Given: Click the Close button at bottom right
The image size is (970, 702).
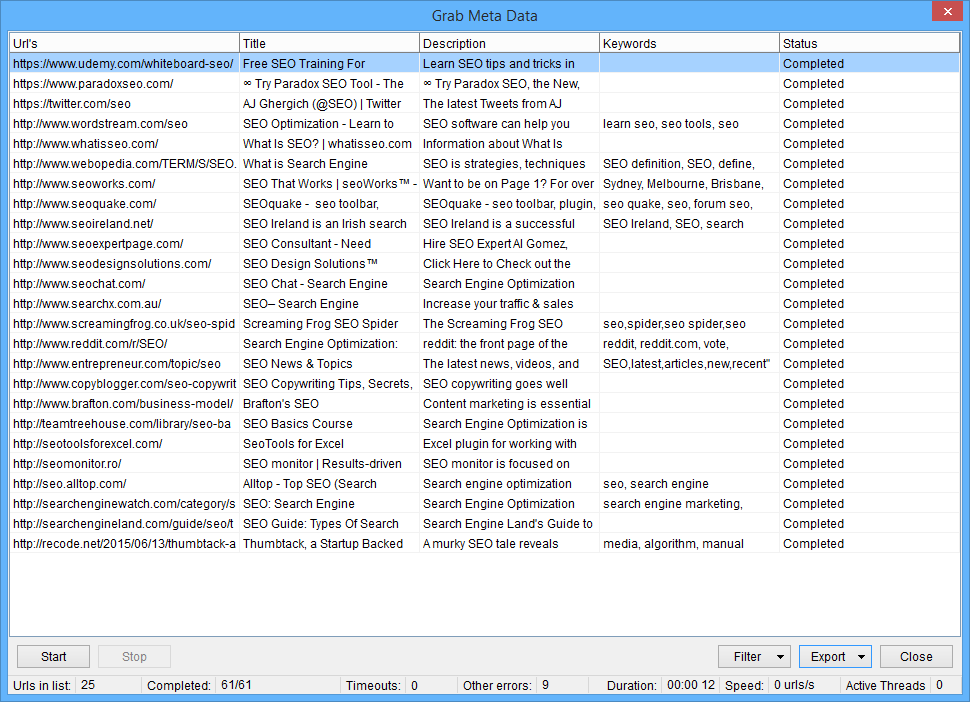Looking at the screenshot, I should (916, 657).
